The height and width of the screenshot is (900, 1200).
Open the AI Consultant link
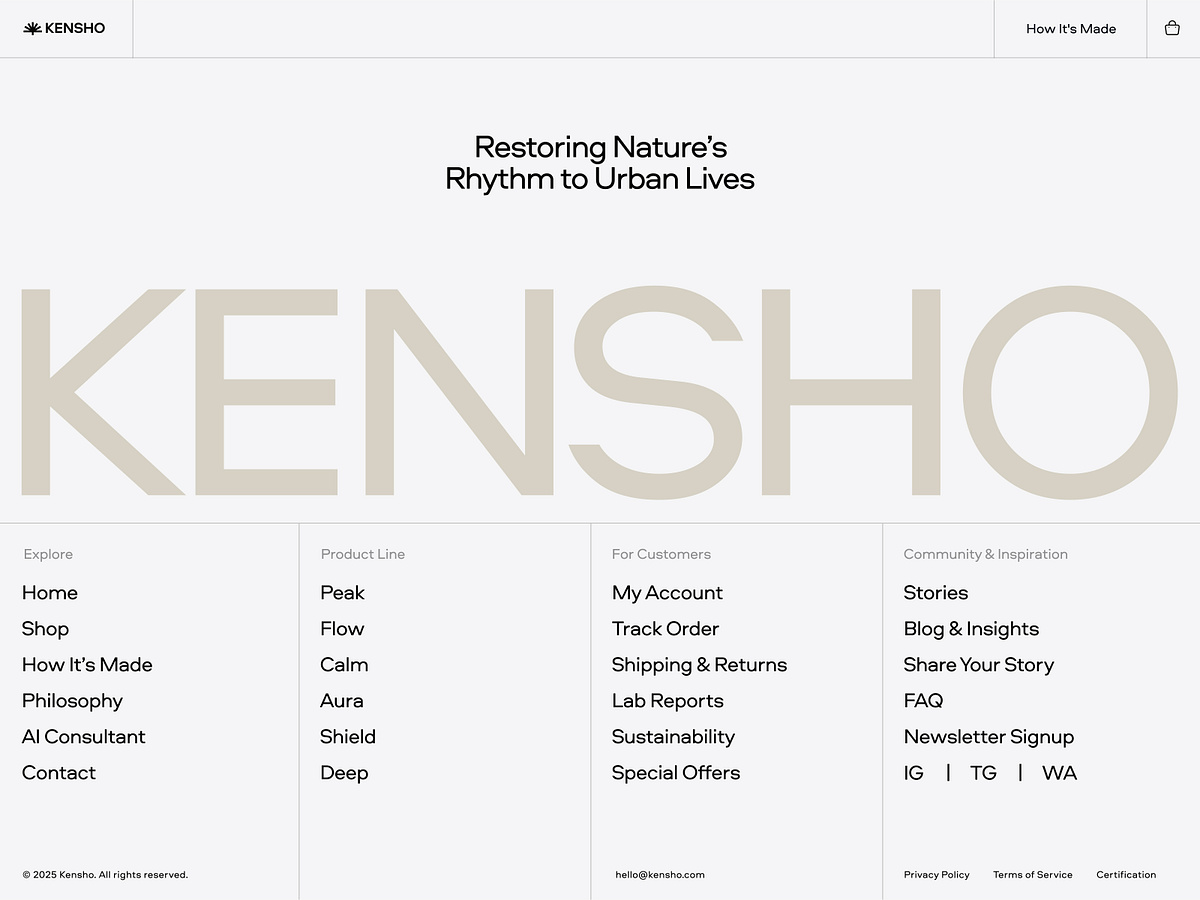coord(83,737)
